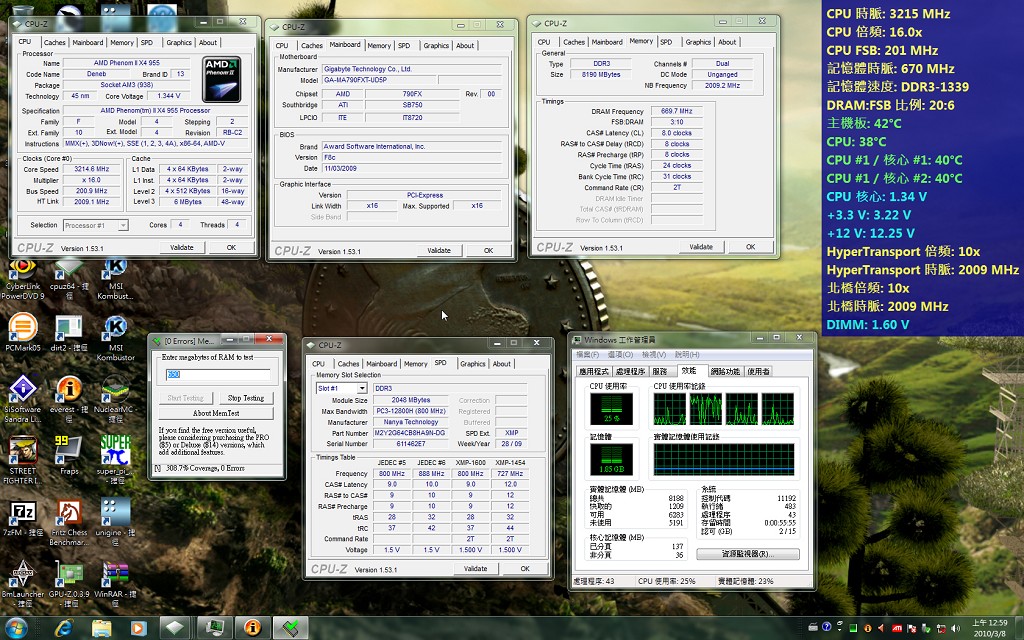Launch the SiSoftware Sandra desktop icon
Image resolution: width=1024 pixels, height=640 pixels.
pos(22,399)
